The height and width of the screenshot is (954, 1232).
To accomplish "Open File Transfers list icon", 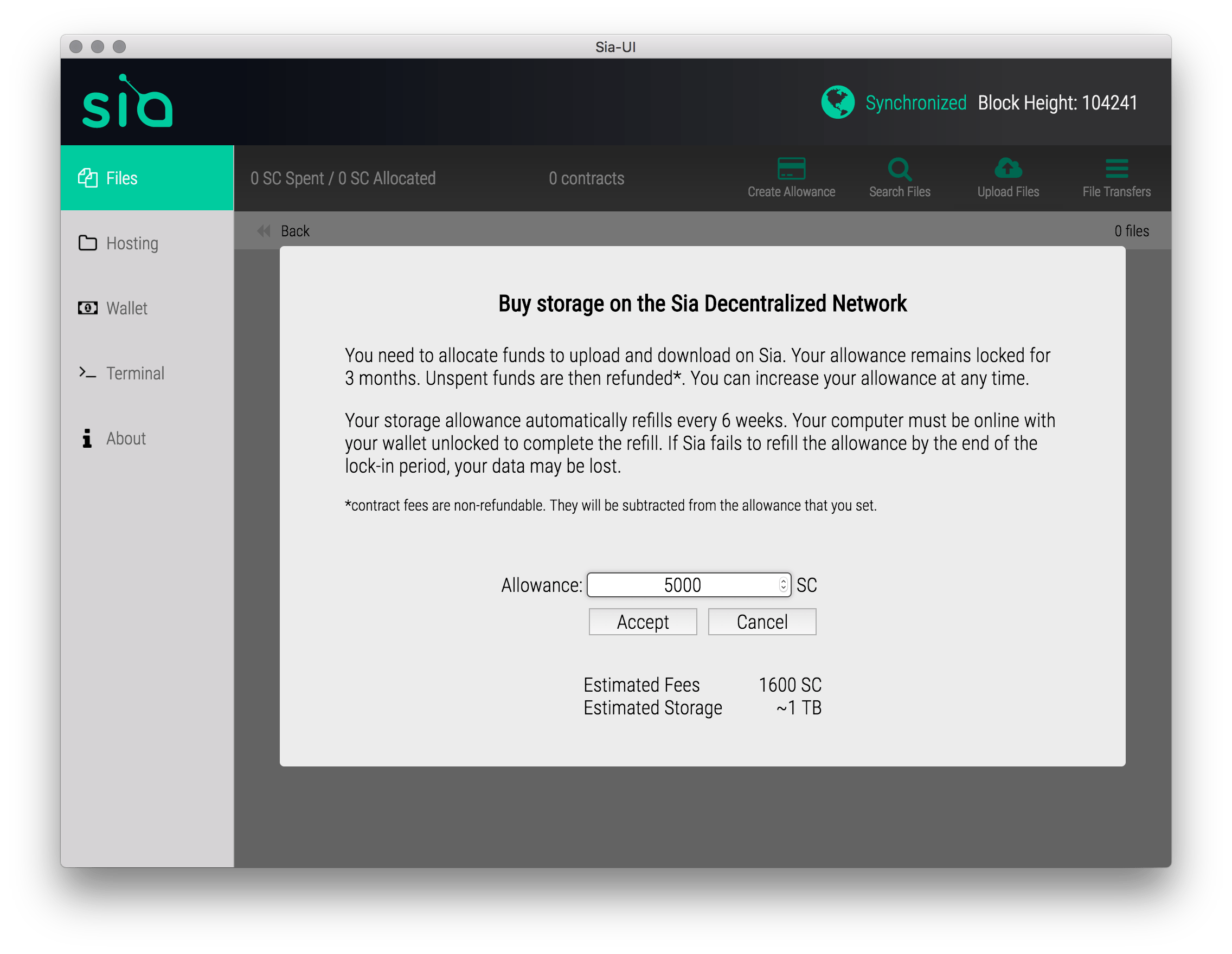I will pos(1116,168).
